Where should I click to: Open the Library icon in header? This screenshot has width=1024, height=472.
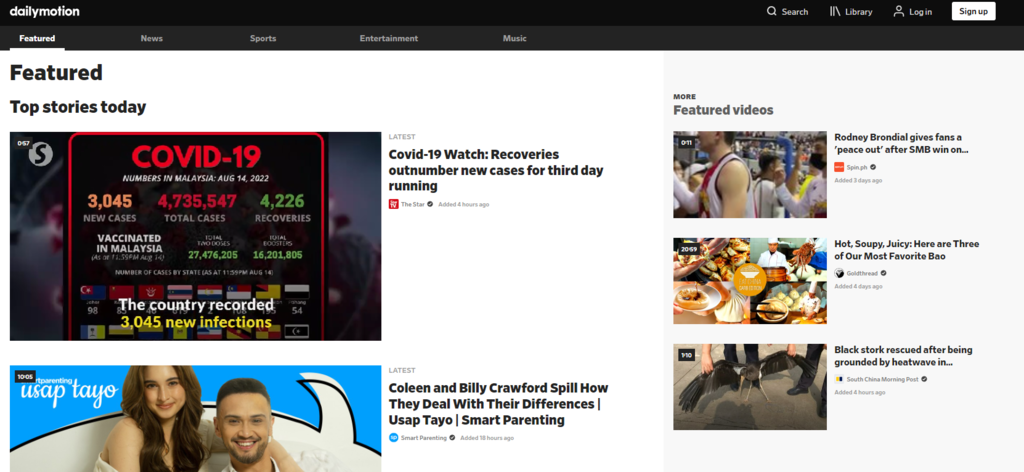point(835,11)
